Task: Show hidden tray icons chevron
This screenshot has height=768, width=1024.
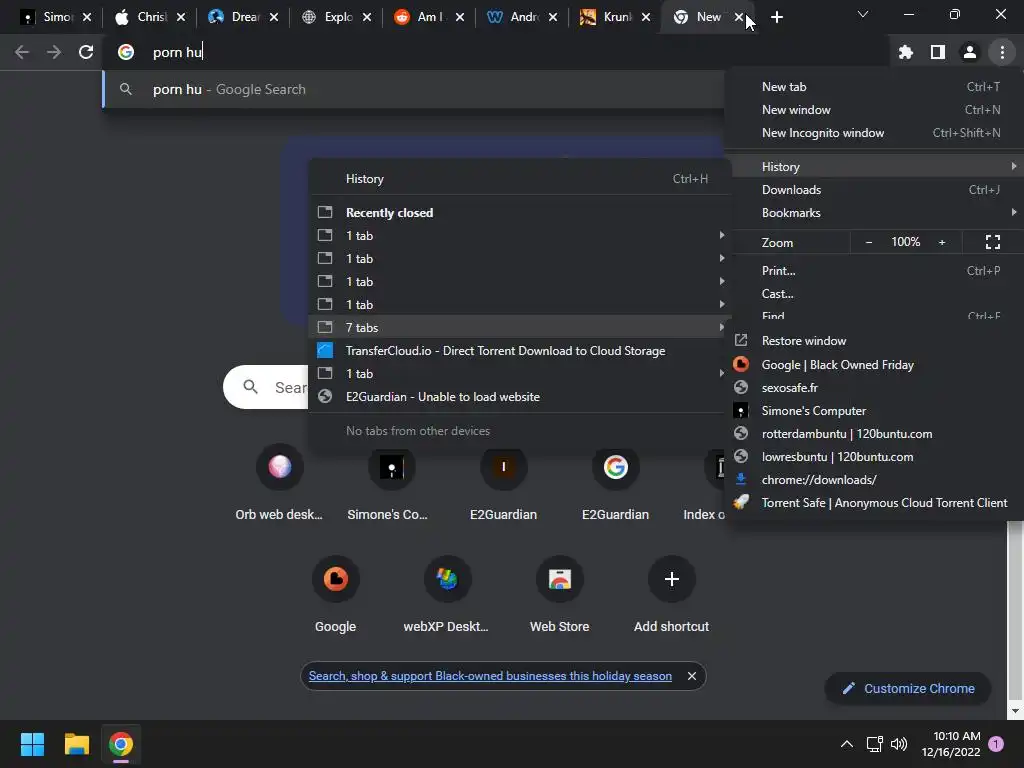Action: point(846,744)
